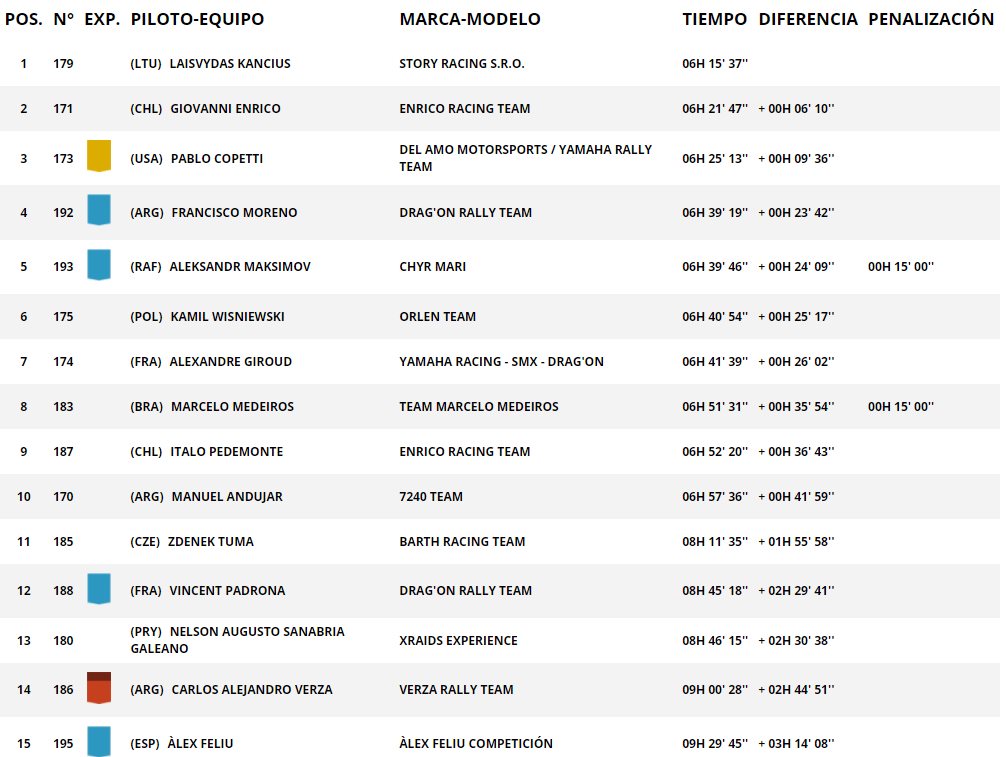Click the yellow badge for Pablo Copetti
Viewport: 1006px width, 757px height.
(x=99, y=156)
